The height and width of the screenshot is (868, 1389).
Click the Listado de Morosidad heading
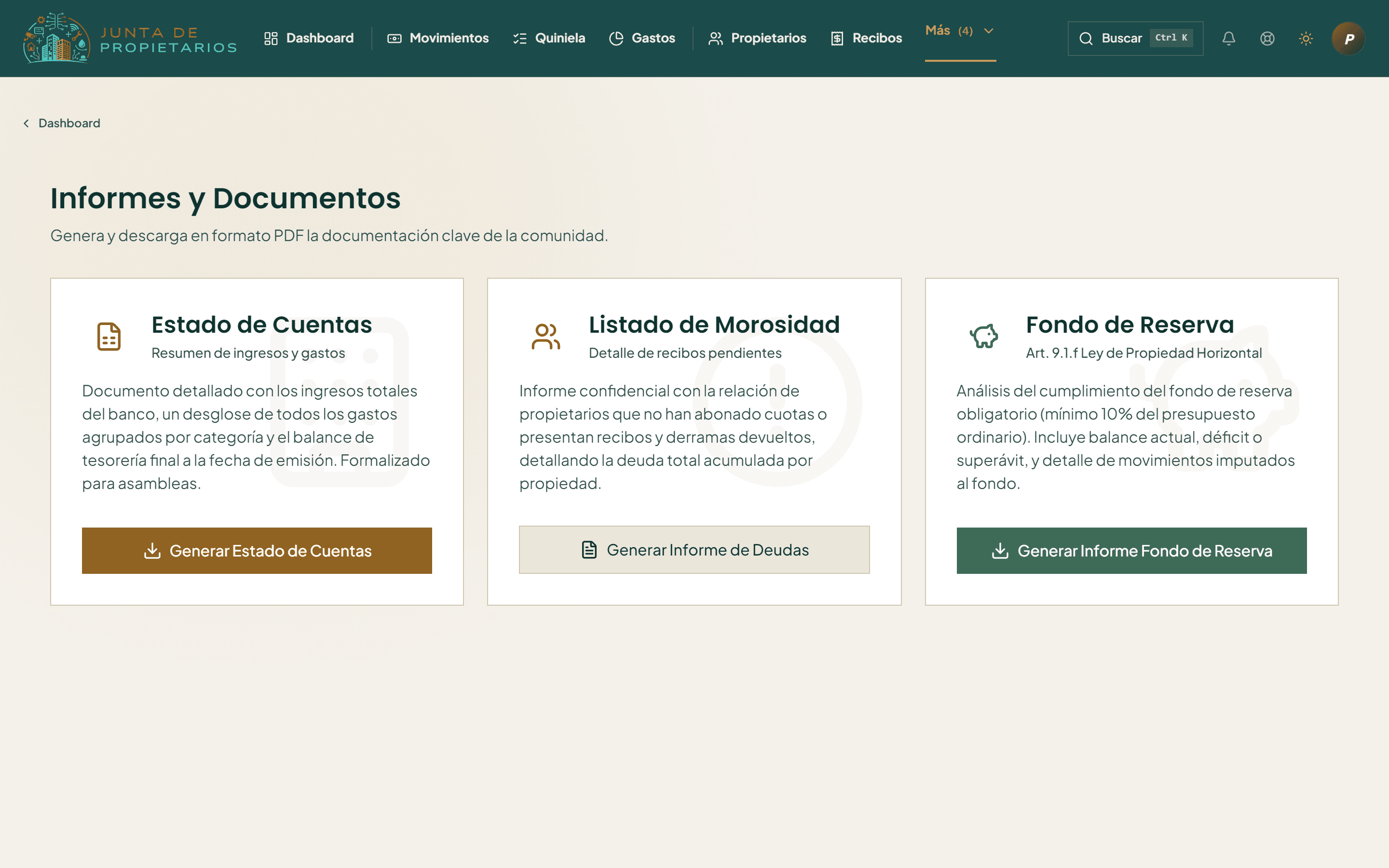715,325
